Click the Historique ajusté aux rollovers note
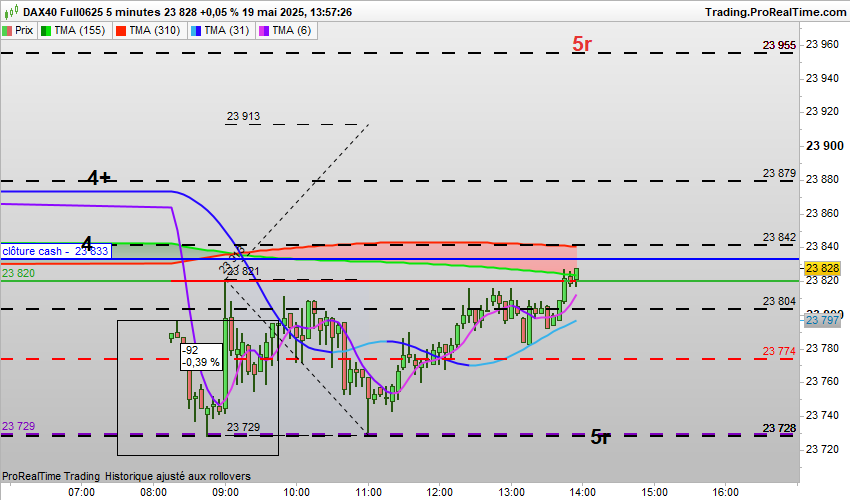Screen dimensions: 850x500 178,476
